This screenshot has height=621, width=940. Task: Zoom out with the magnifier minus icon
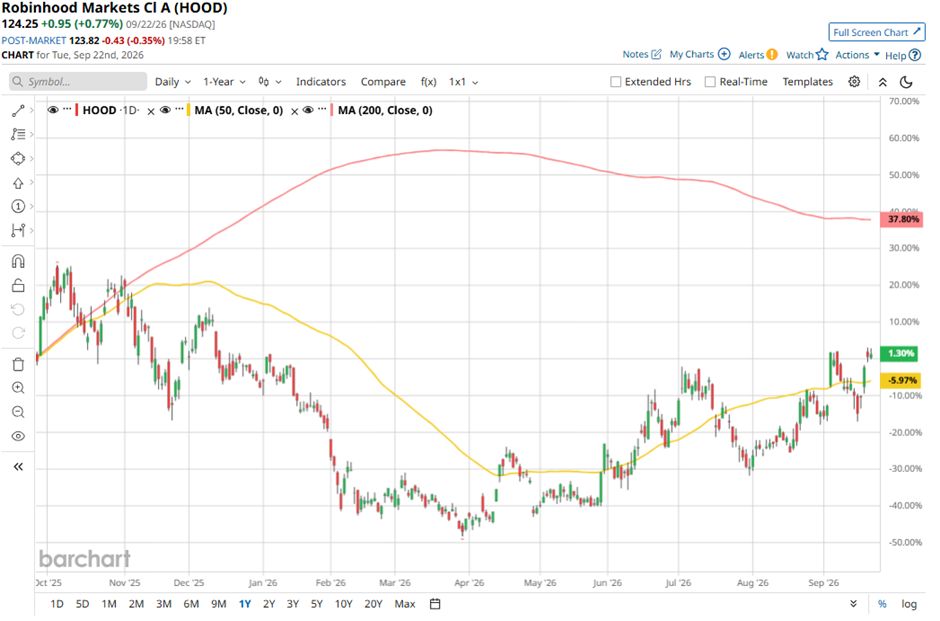click(x=18, y=412)
